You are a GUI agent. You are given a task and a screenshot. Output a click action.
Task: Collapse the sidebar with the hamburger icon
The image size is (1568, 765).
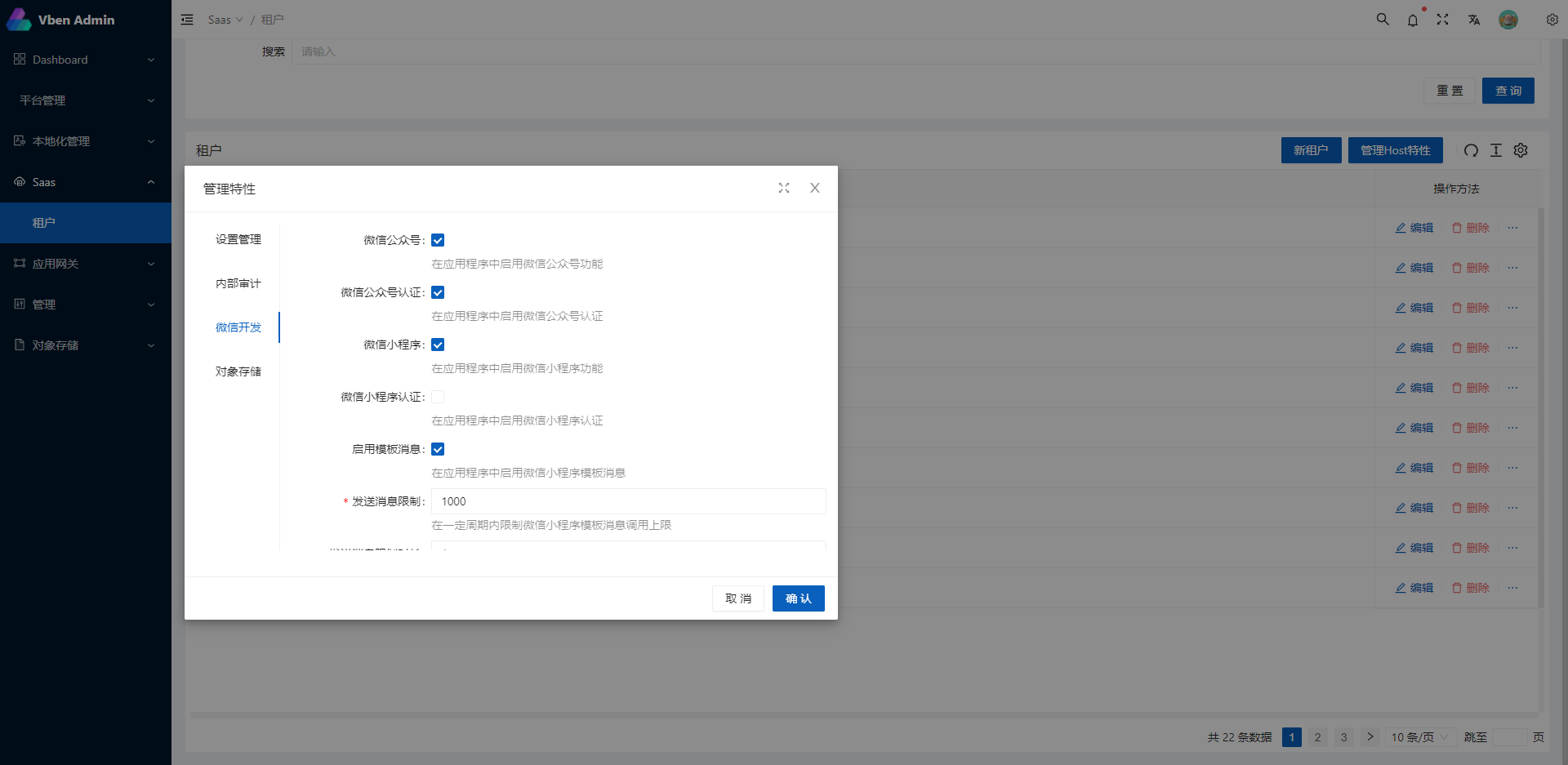[187, 19]
